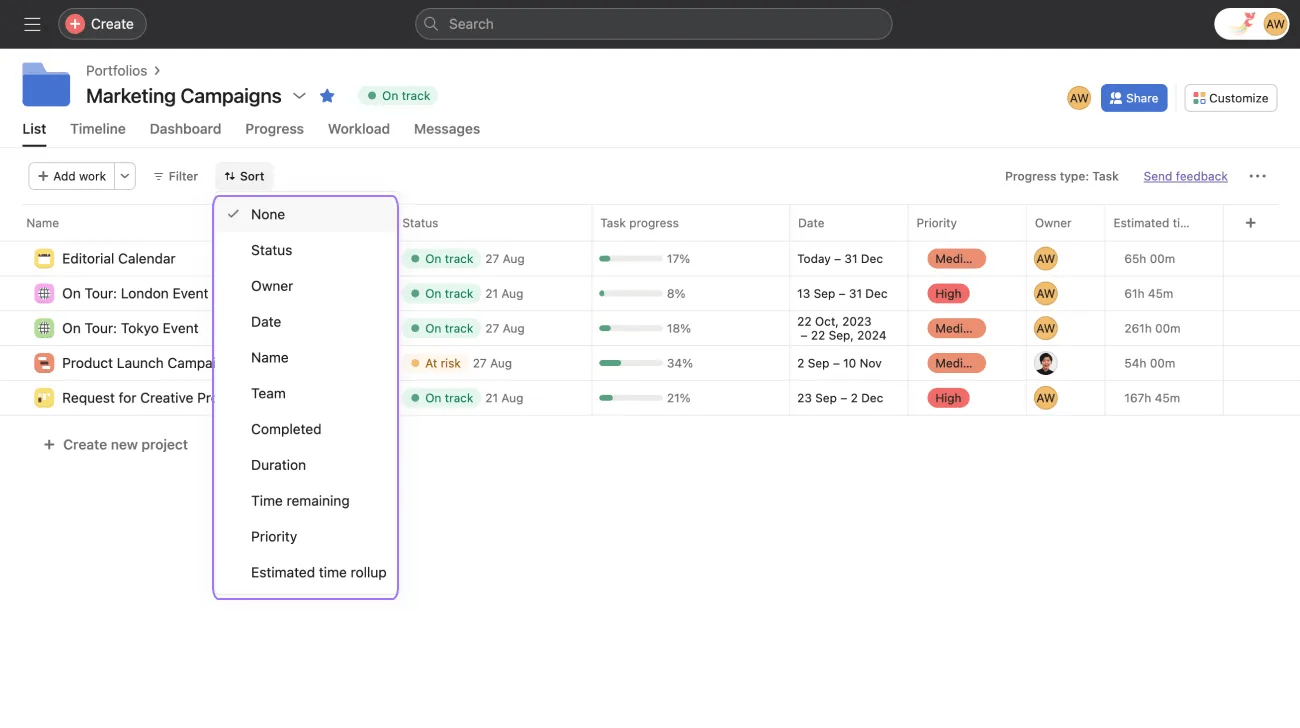1300x728 pixels.
Task: Click the blue star favorite icon
Action: point(327,96)
